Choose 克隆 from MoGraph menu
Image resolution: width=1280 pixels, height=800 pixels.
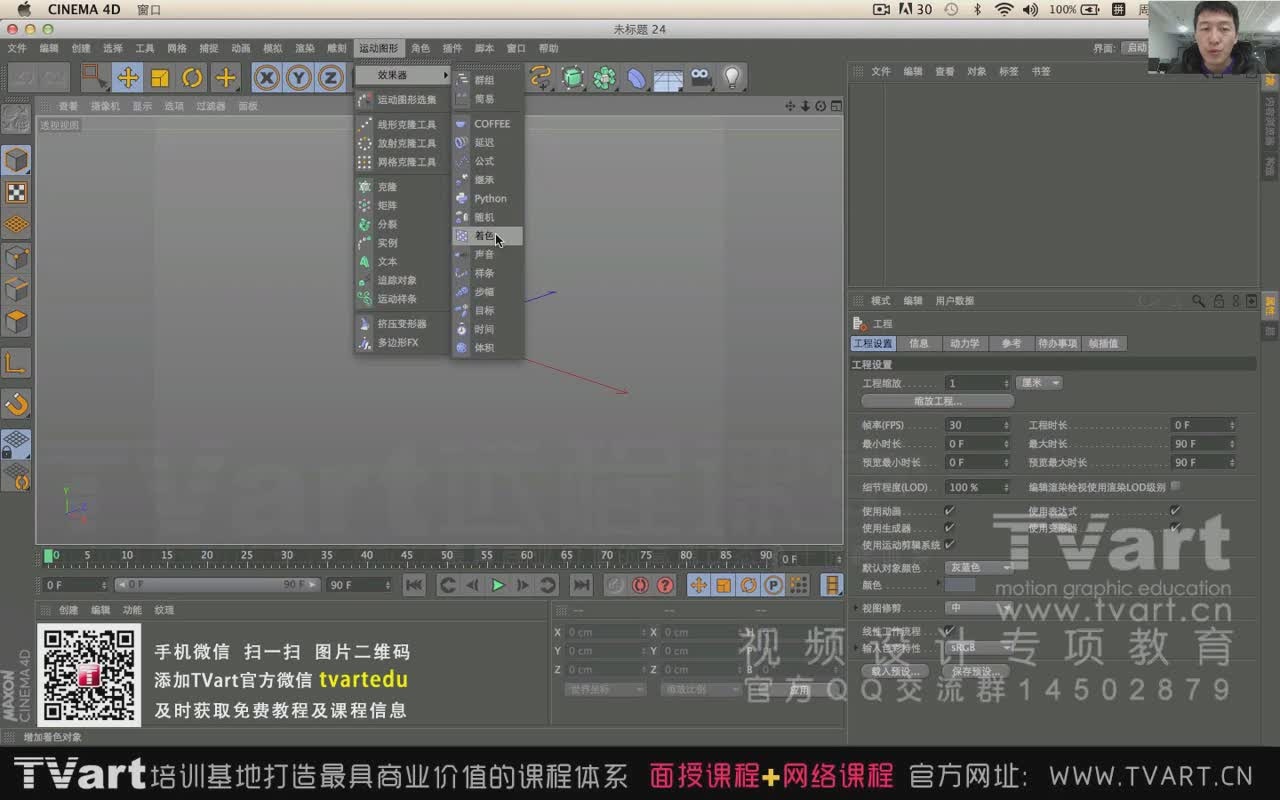click(x=401, y=187)
